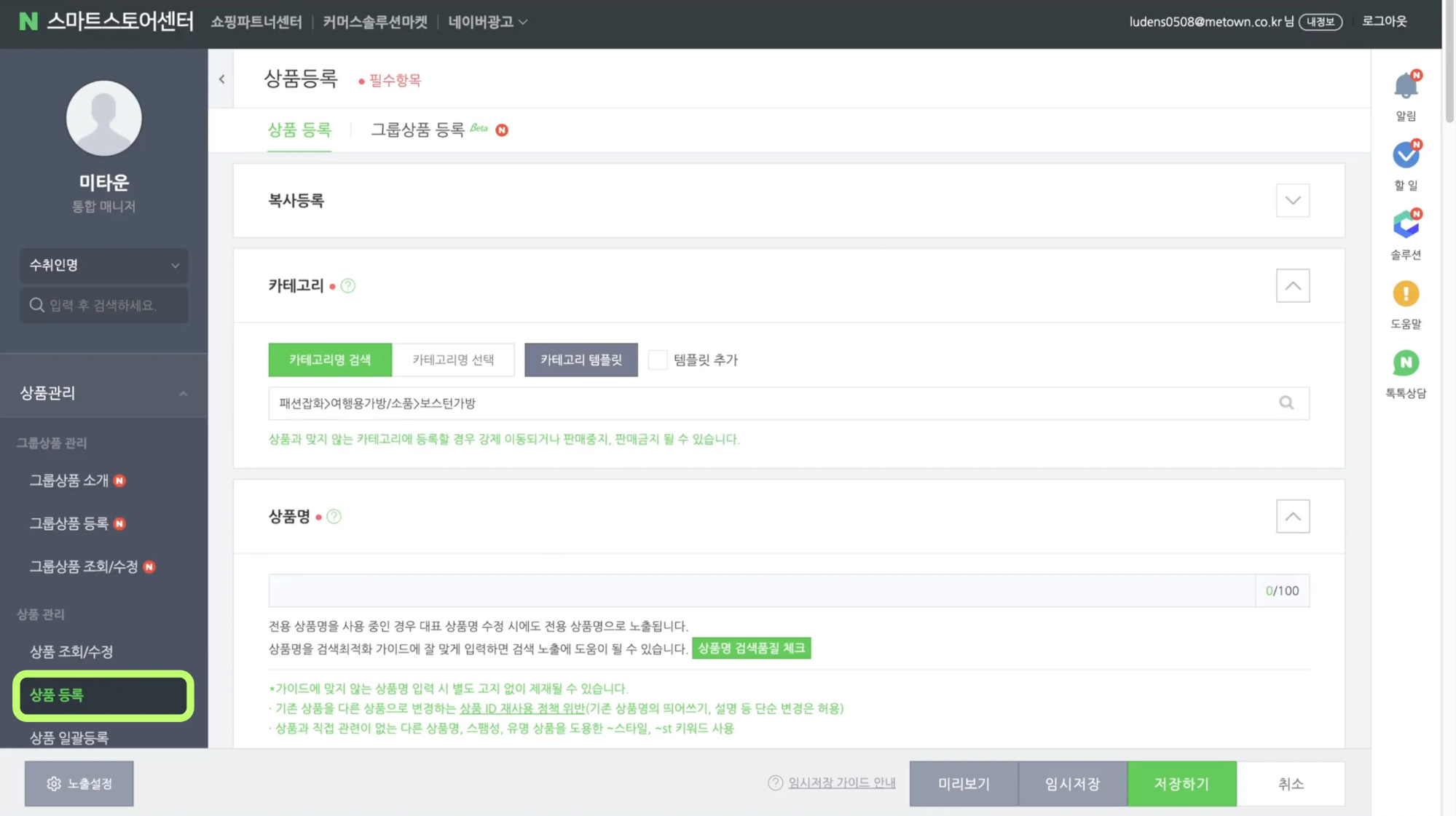Viewport: 1456px width, 816px height.
Task: Click the search magnifier in the category field
Action: tap(1286, 403)
